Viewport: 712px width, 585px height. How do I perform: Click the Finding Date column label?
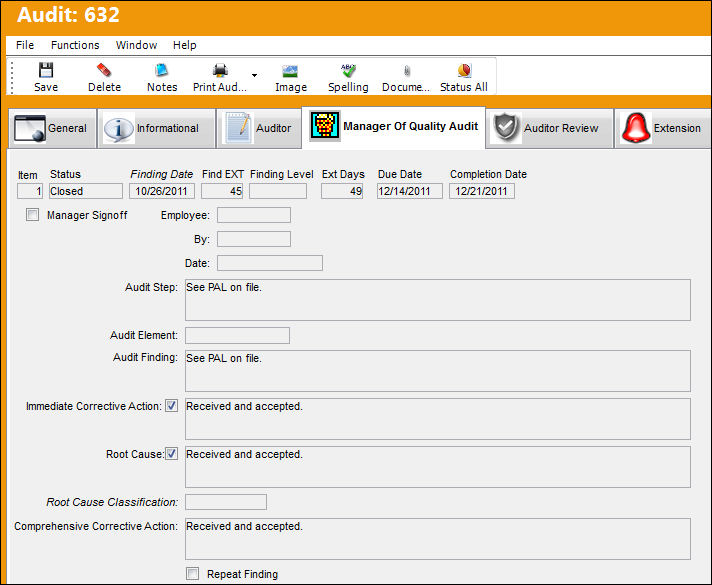(x=162, y=174)
